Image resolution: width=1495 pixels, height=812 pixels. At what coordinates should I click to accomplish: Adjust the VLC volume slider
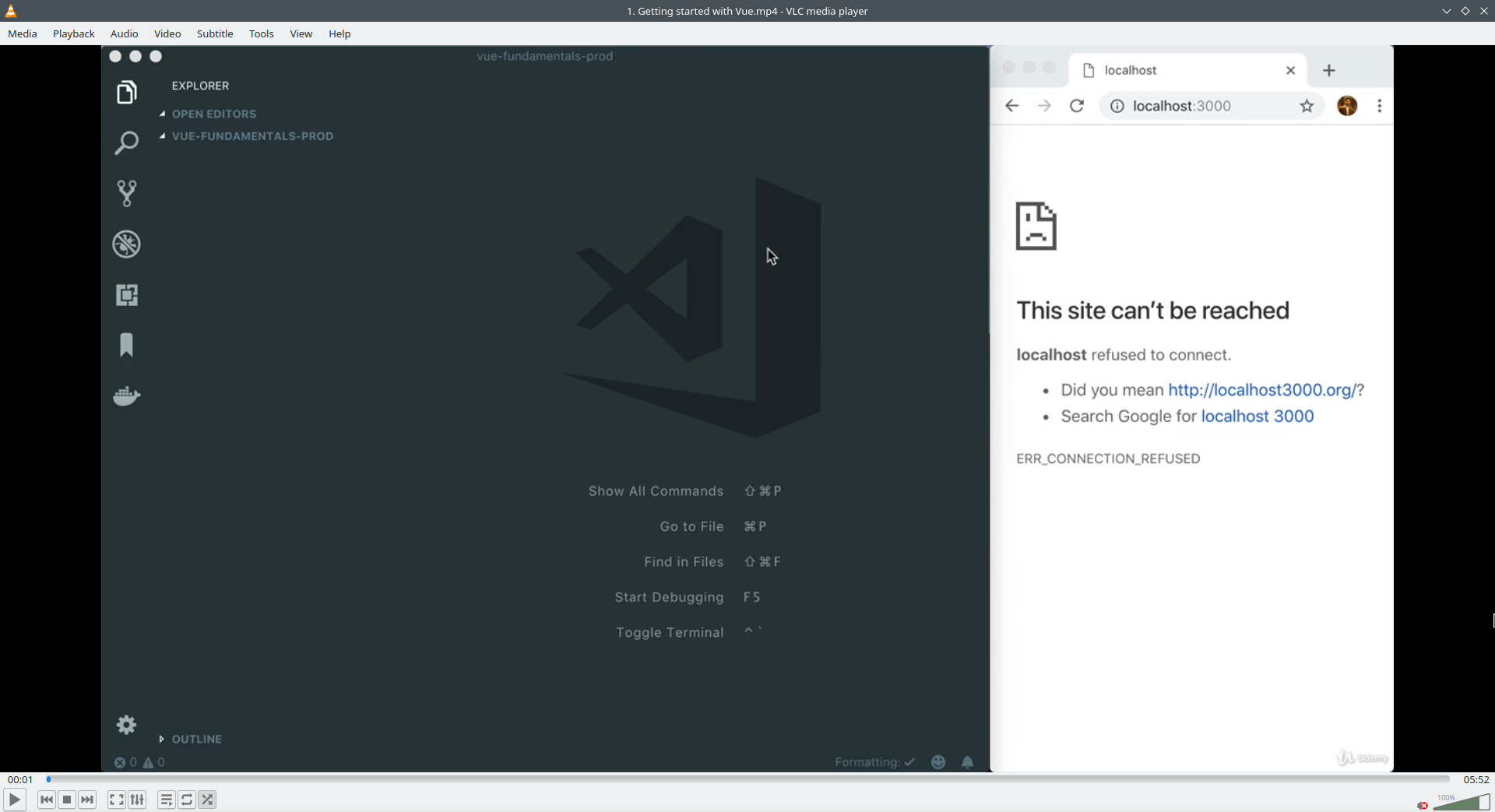point(1461,802)
